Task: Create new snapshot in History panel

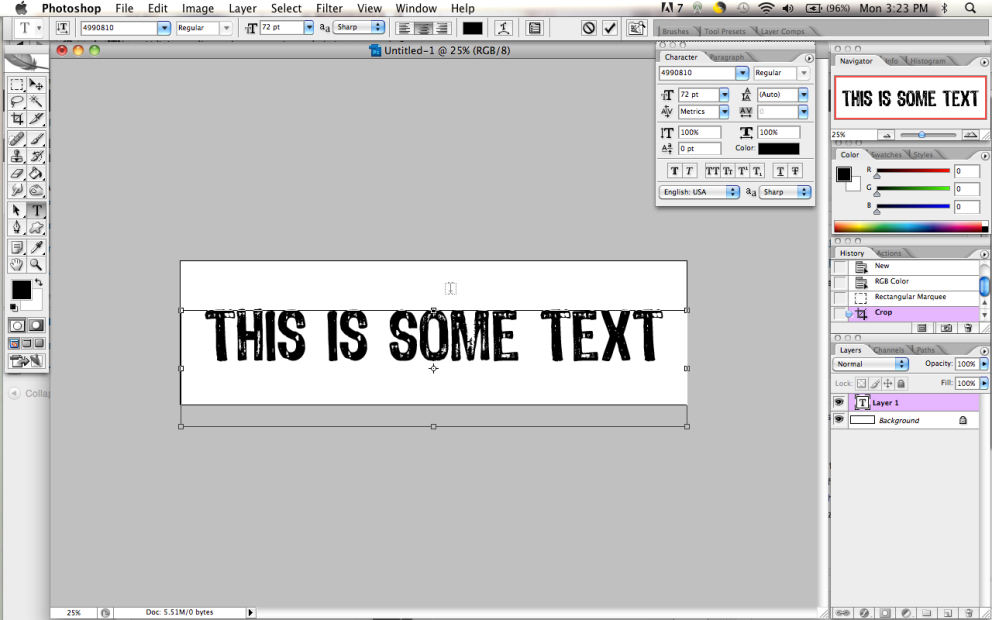Action: [x=946, y=328]
